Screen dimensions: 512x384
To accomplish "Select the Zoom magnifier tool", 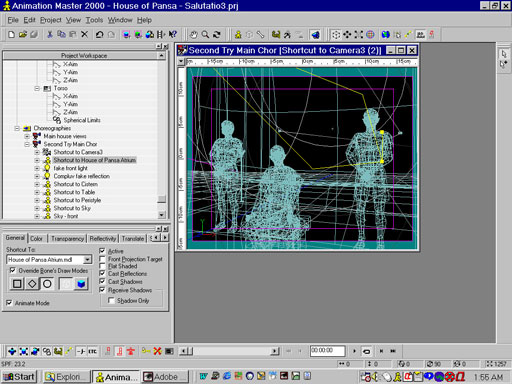I will (205, 34).
